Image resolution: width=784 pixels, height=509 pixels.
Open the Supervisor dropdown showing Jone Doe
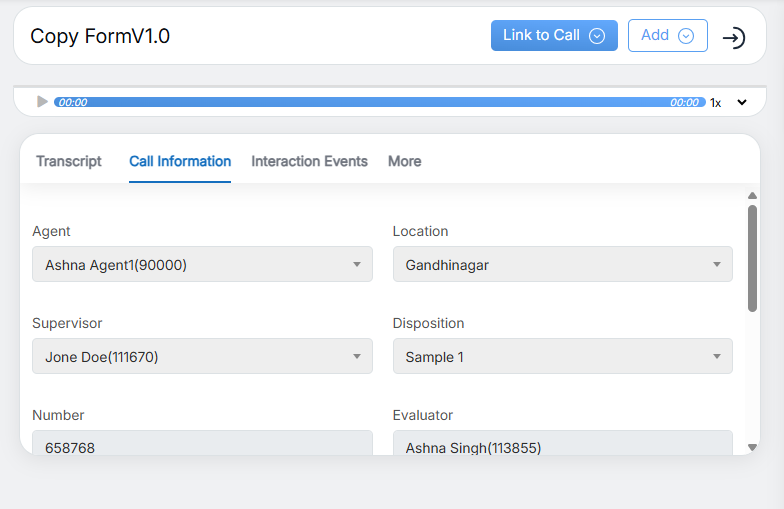pyautogui.click(x=202, y=357)
